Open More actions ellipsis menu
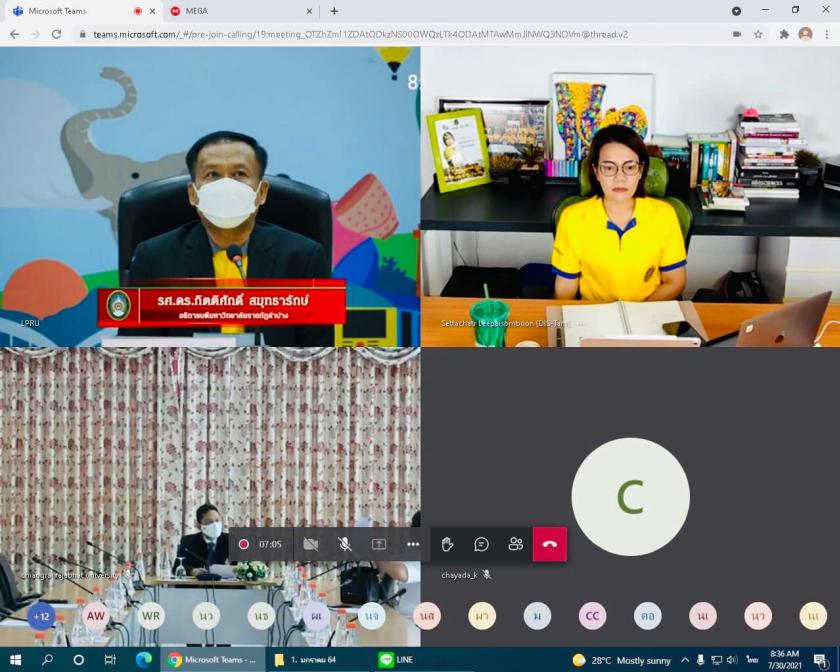This screenshot has height=672, width=840. point(413,544)
